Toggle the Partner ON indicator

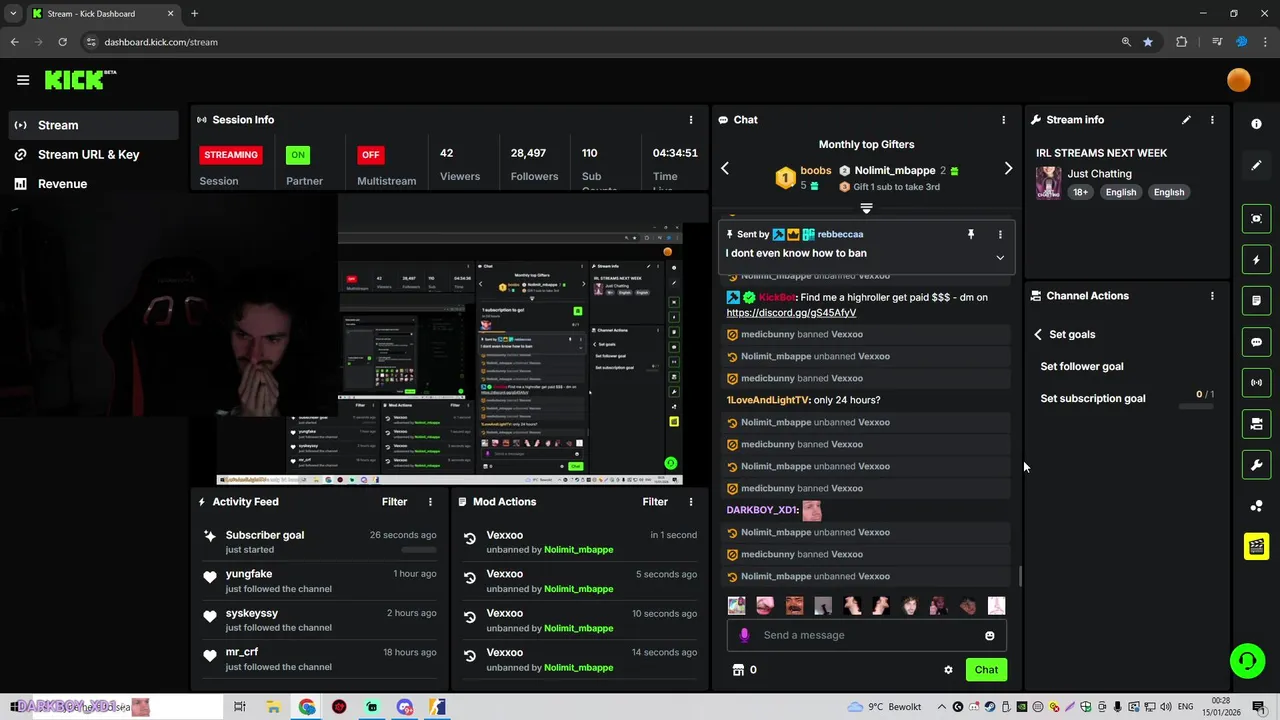[298, 155]
